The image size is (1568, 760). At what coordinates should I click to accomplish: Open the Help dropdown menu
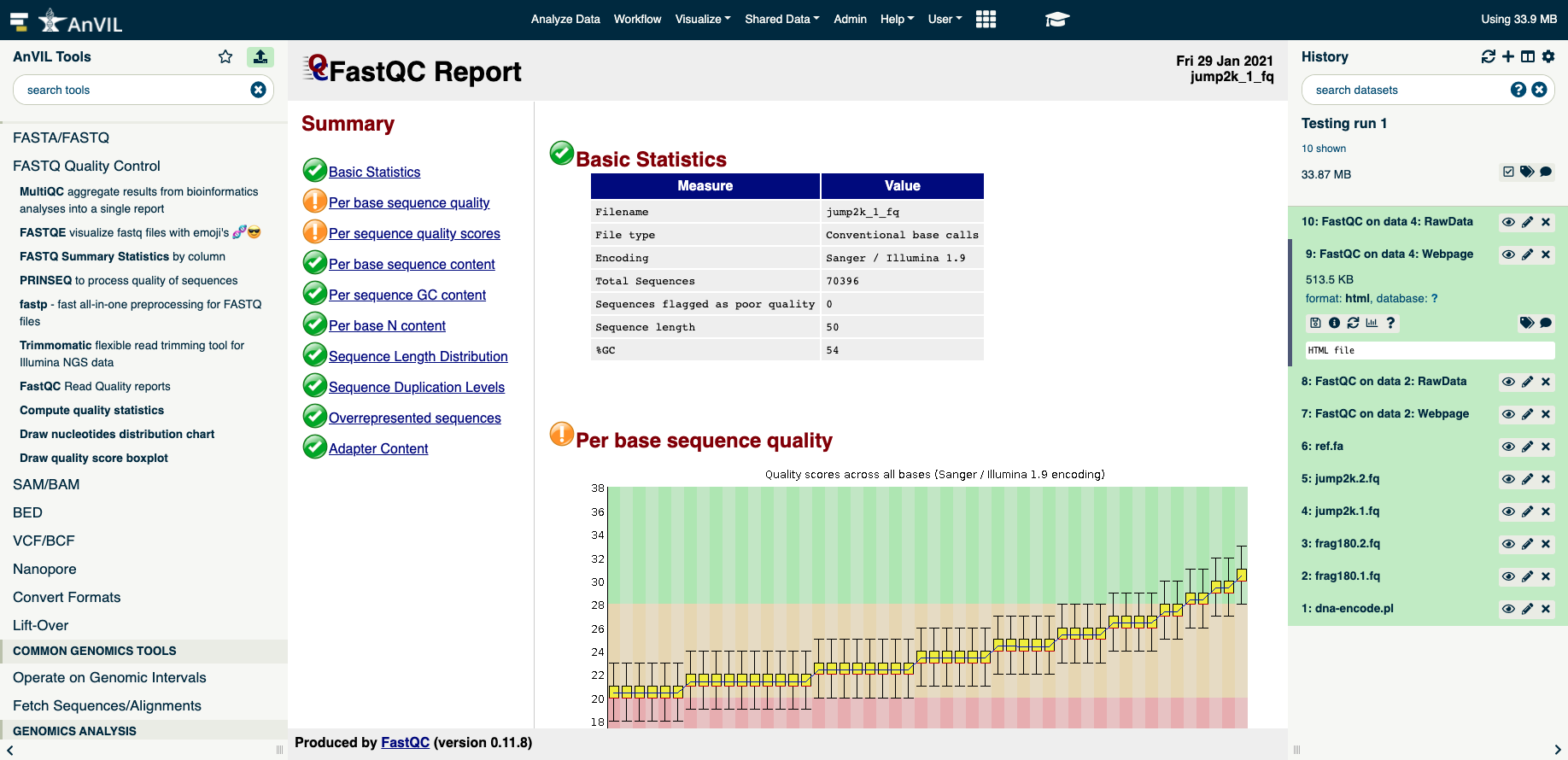[897, 19]
